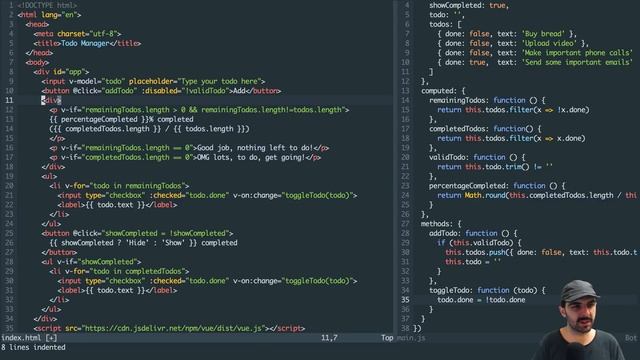Click the 'validTodo: function () {' line

coord(477,157)
